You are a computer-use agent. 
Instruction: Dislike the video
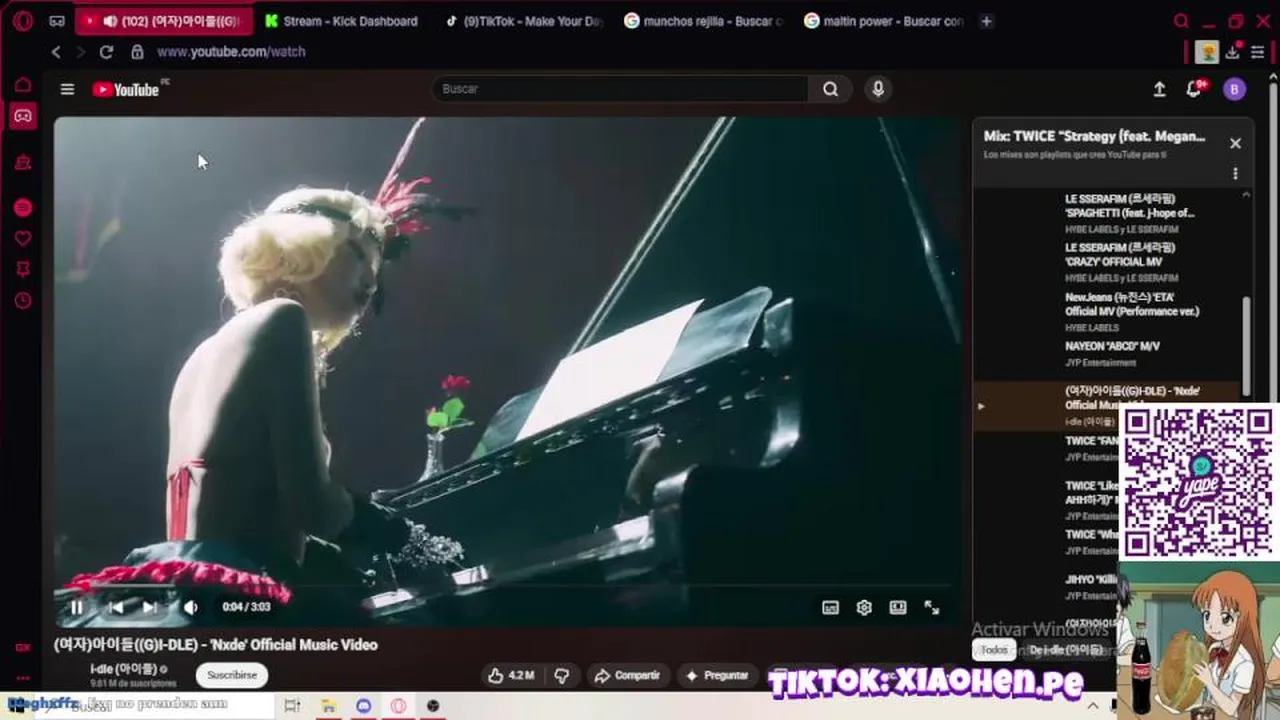pyautogui.click(x=562, y=675)
